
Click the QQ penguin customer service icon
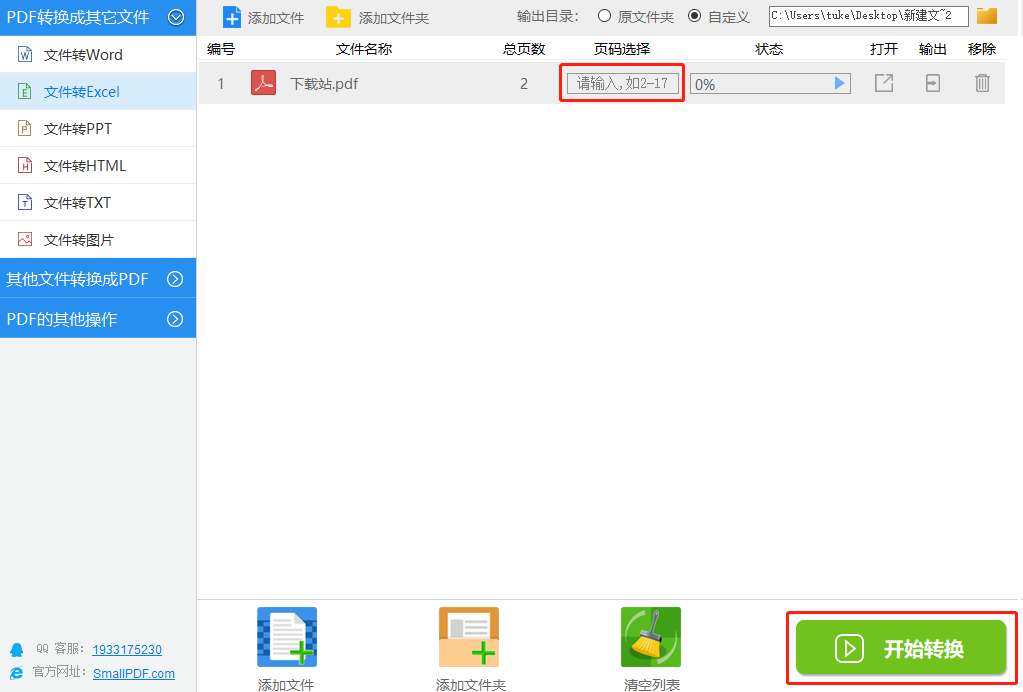click(17, 650)
